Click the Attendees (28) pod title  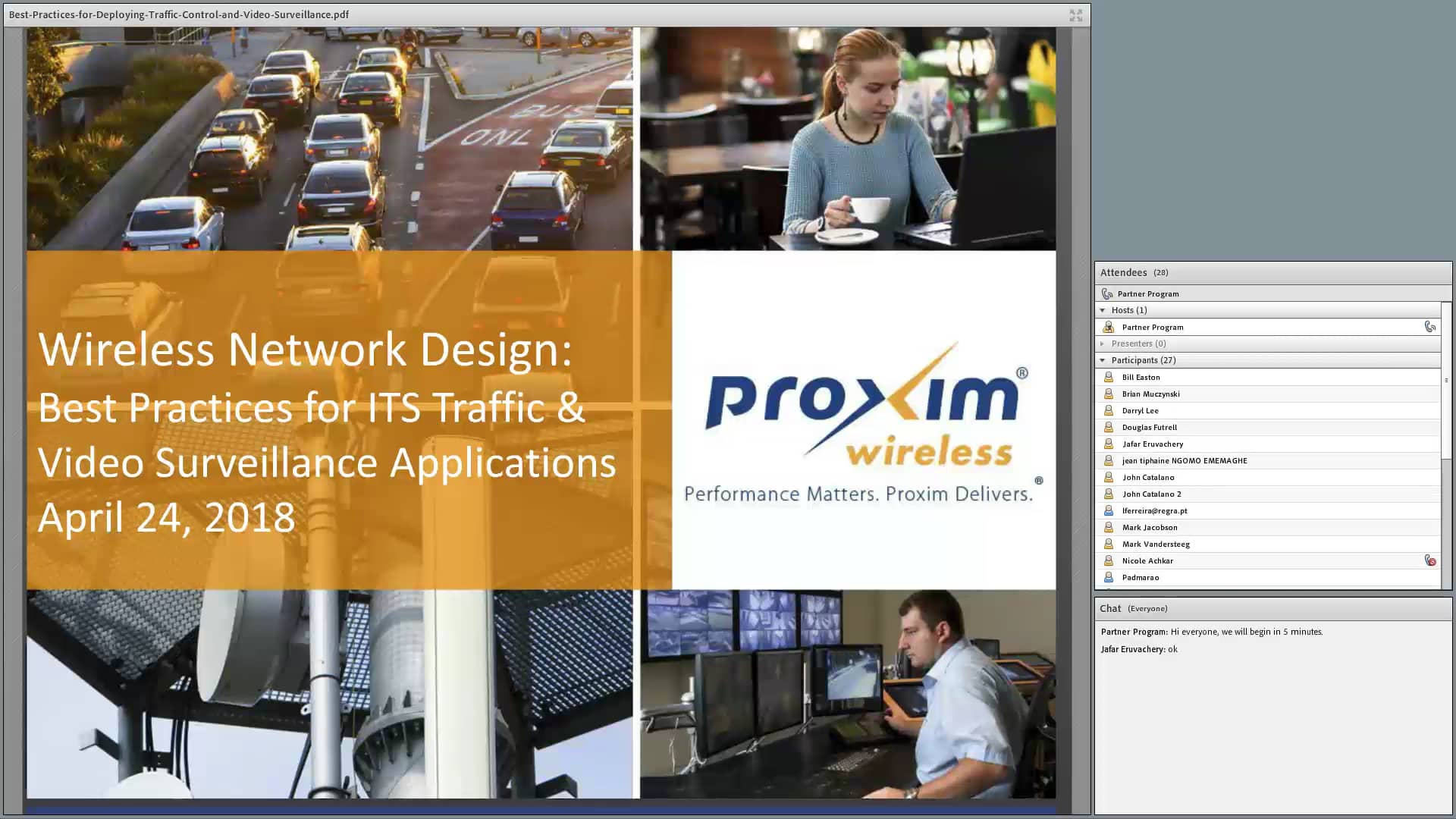[1134, 272]
